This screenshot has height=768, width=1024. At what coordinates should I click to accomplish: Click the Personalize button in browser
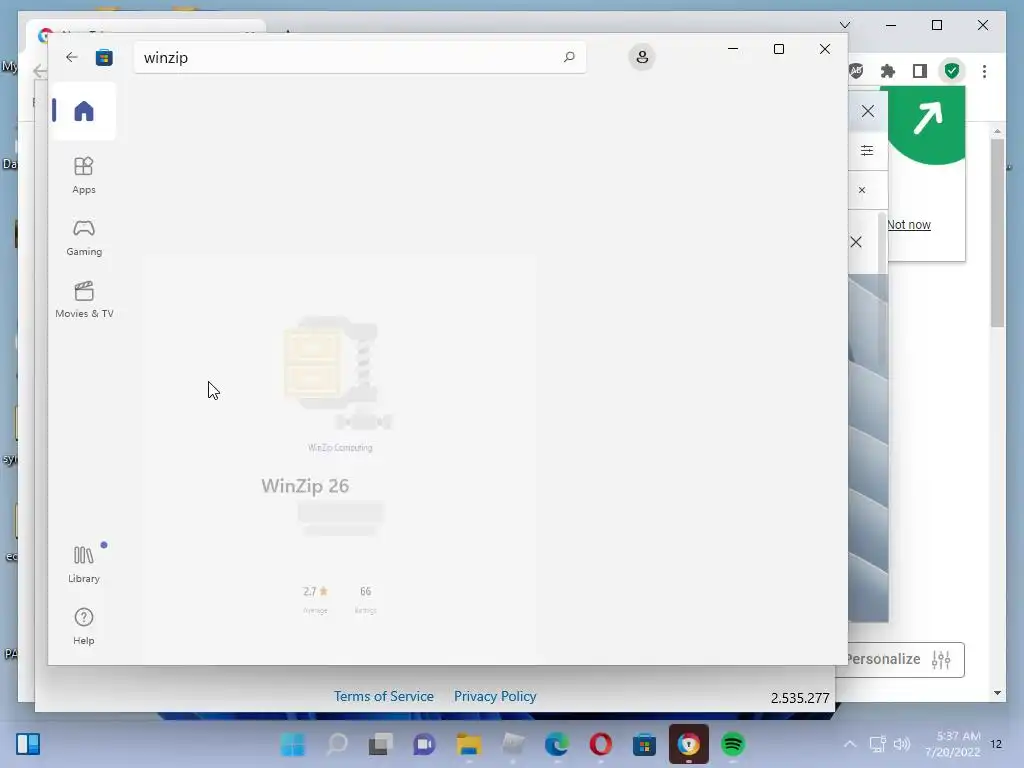[x=904, y=660]
